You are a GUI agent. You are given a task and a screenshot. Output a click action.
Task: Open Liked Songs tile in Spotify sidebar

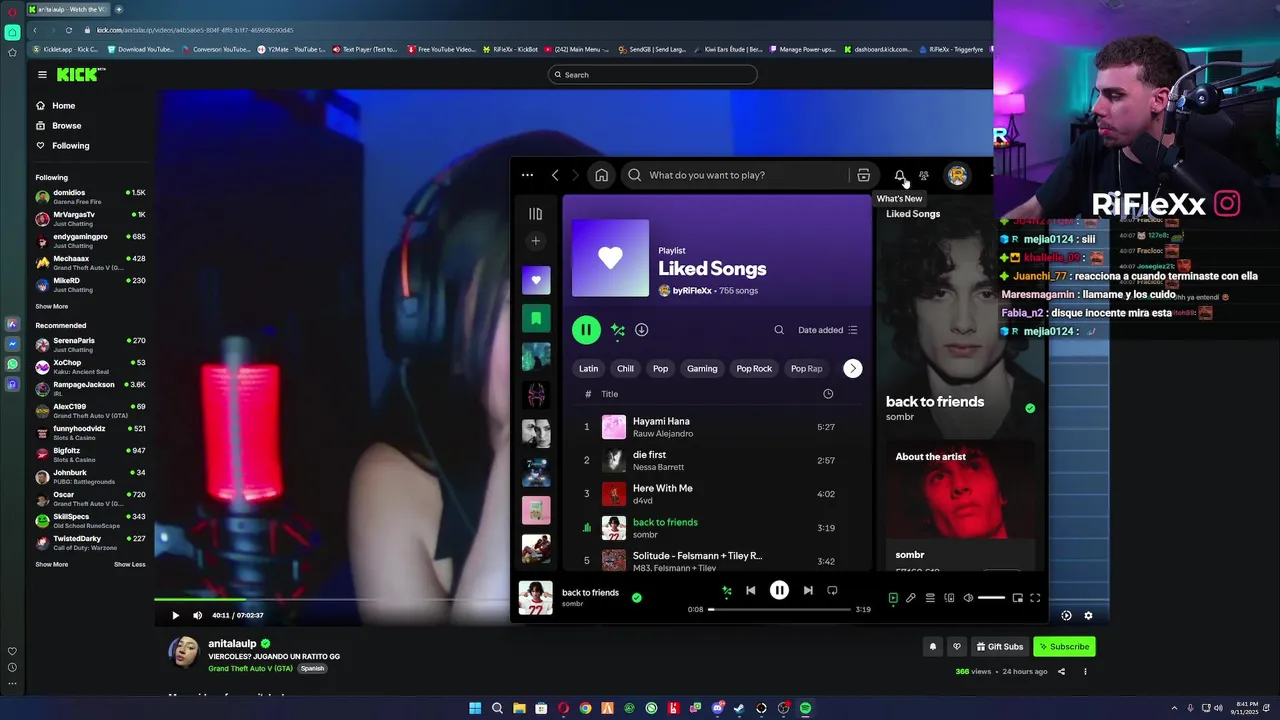(x=536, y=280)
